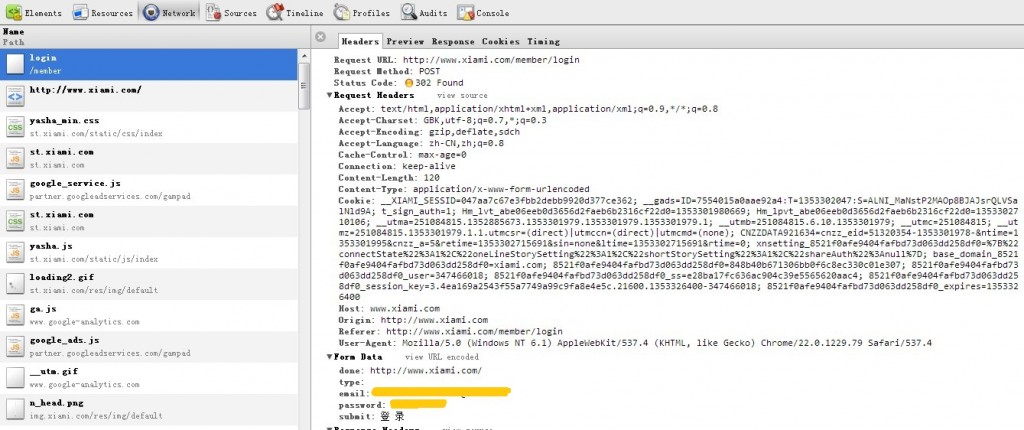Click view URL encoded for Form Data
Screen dimensions: 1024x430
click(x=442, y=357)
